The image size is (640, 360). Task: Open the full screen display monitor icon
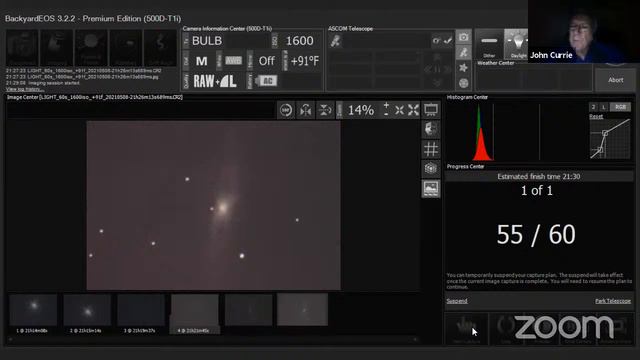coord(431,110)
